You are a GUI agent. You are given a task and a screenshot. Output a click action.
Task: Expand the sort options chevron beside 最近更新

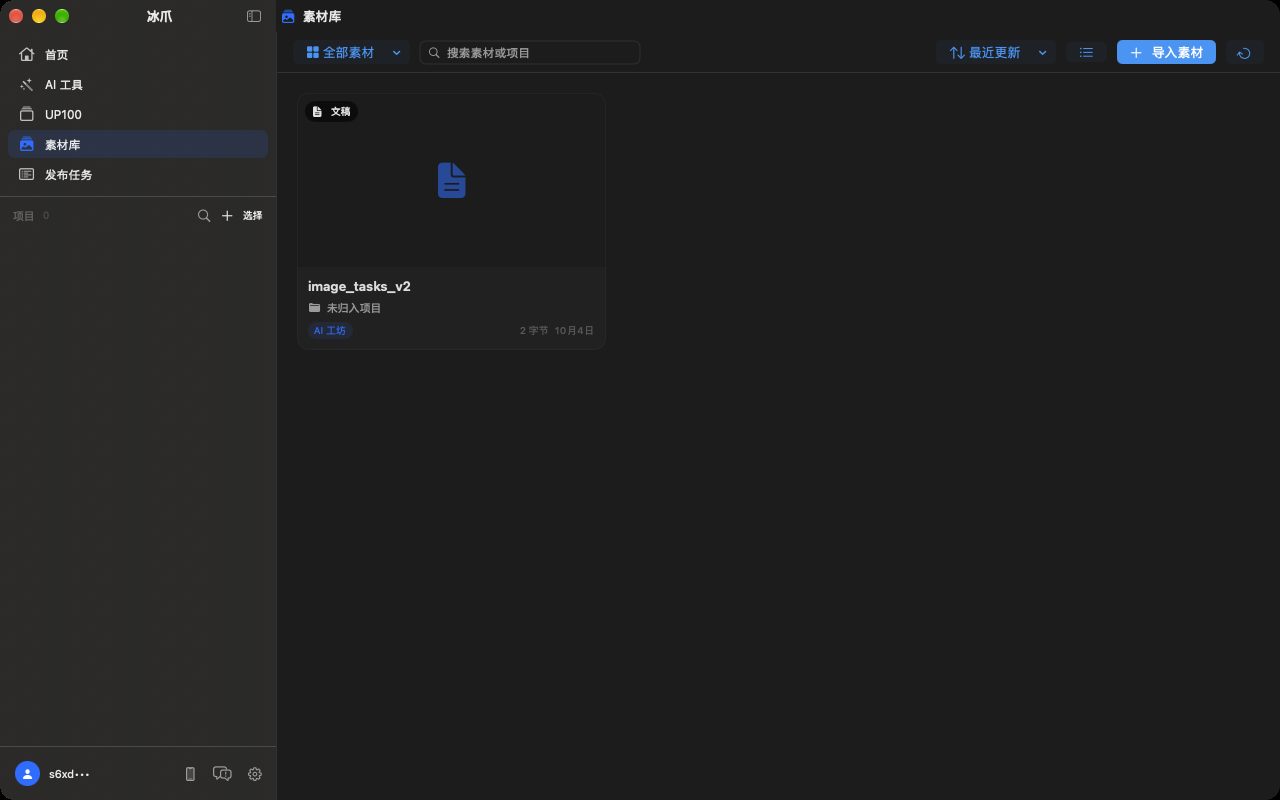coord(1043,53)
